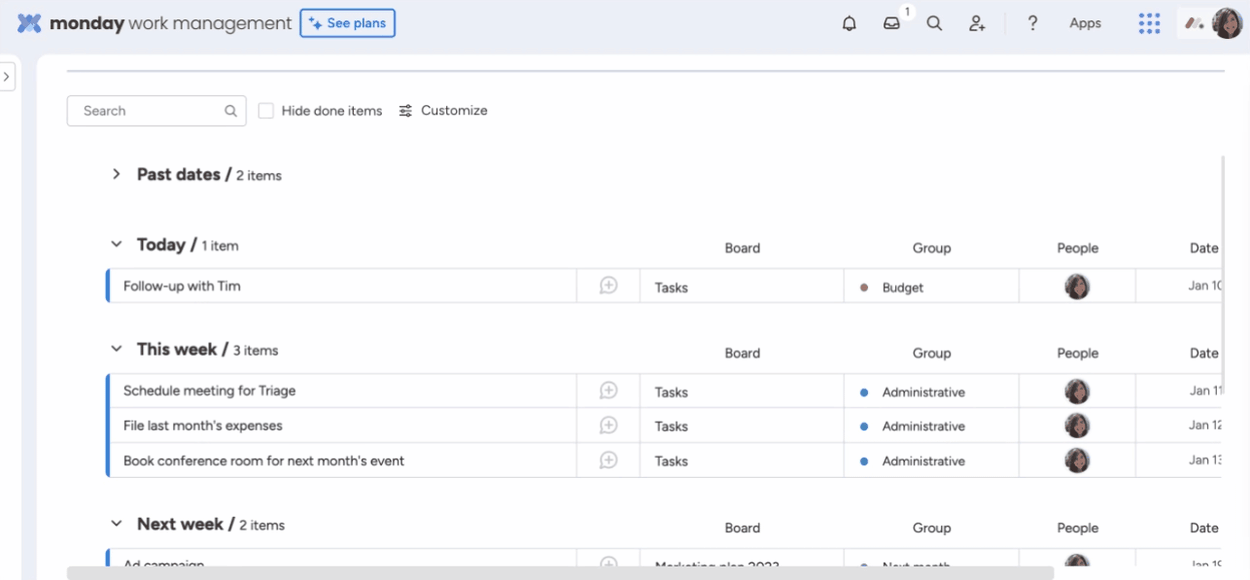Open the products switcher grid icon

click(x=1149, y=24)
